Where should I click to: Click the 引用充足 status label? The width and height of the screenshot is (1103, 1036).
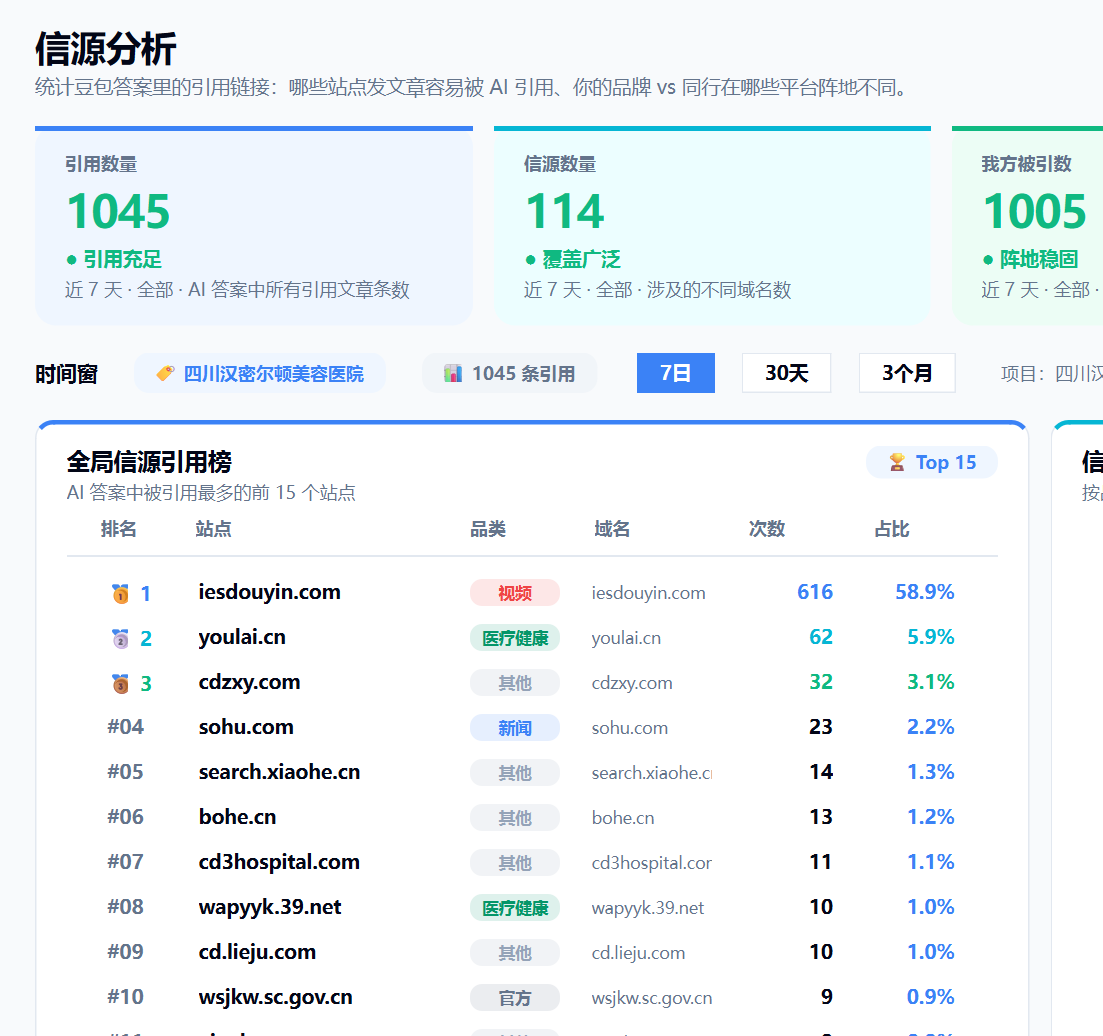122,260
